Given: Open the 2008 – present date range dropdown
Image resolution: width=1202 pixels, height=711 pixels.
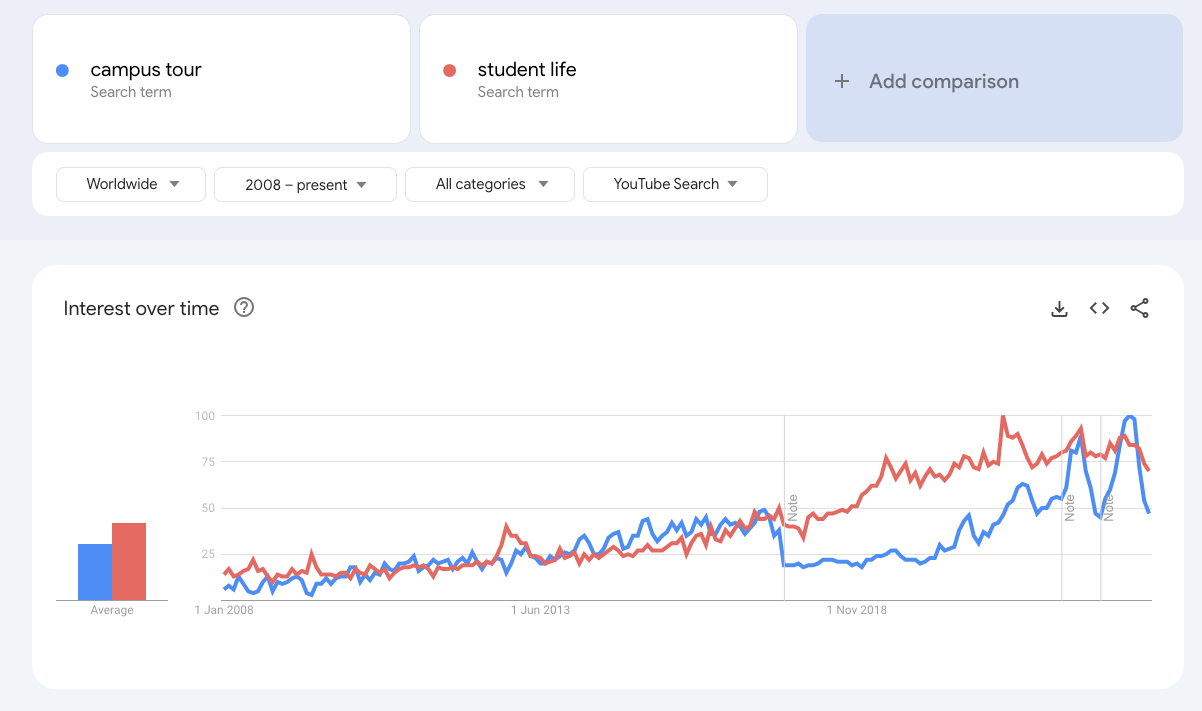Looking at the screenshot, I should (305, 184).
